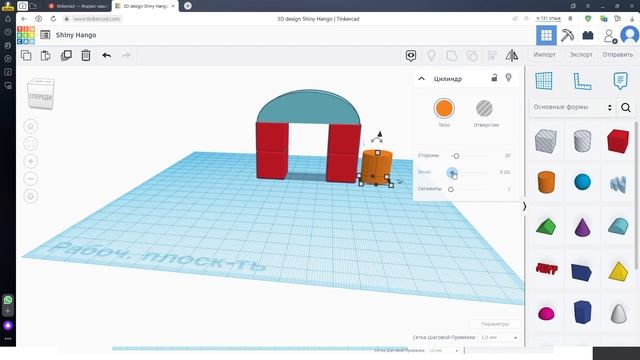Pick the teal round roof shape
This screenshot has height=360, width=640.
(618, 226)
